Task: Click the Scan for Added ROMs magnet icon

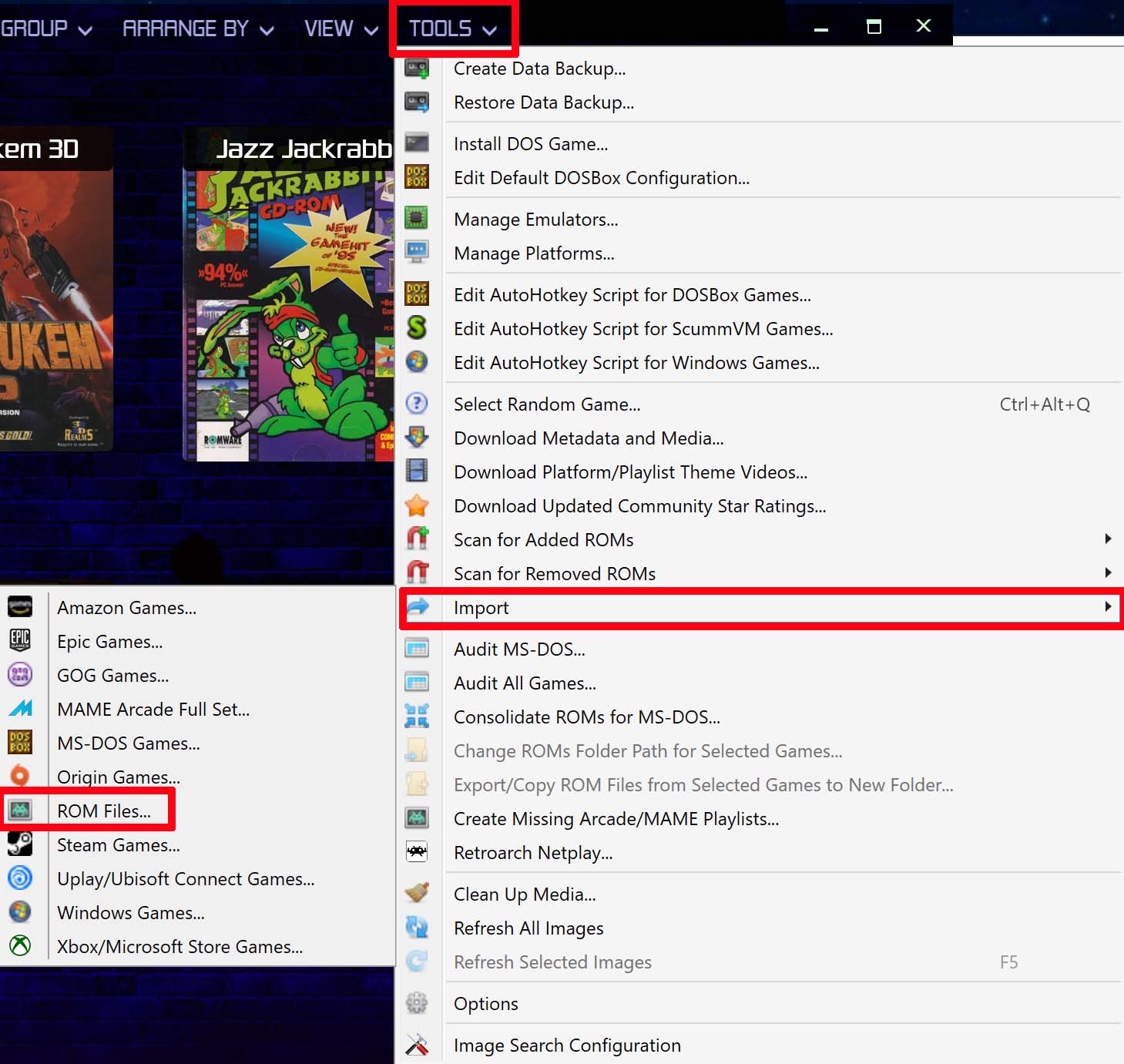Action: pyautogui.click(x=417, y=538)
